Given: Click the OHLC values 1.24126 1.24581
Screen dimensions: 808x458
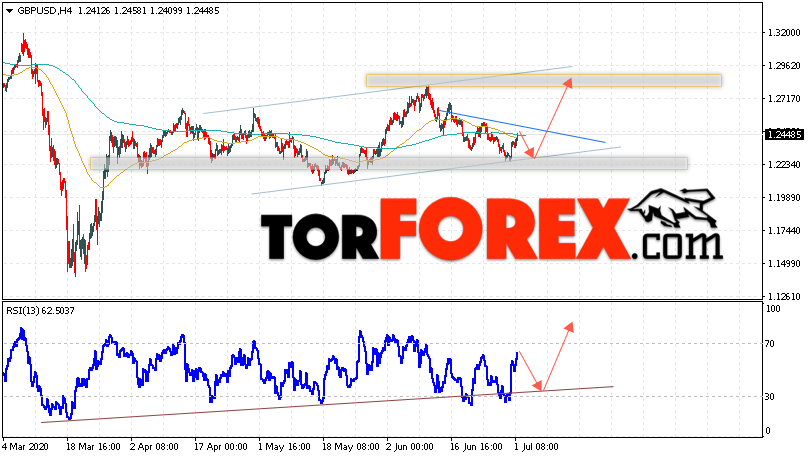Looking at the screenshot, I should click(113, 11).
